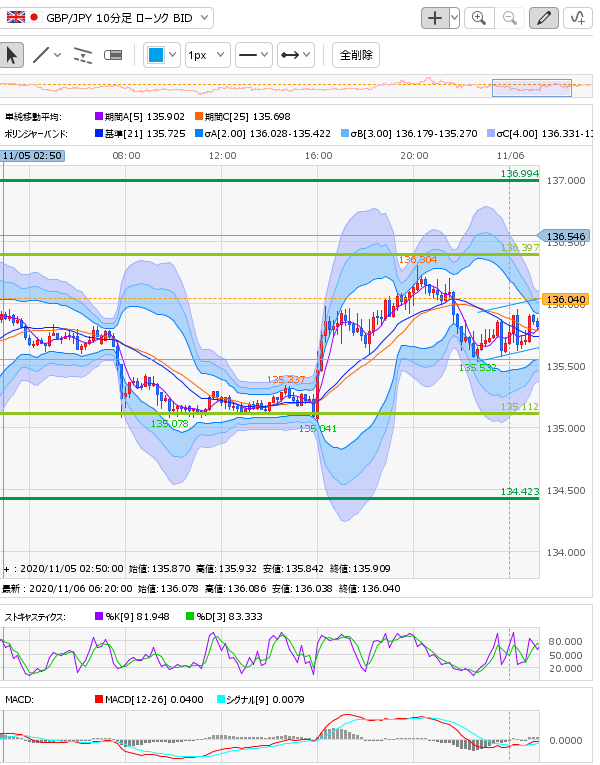Click the MACD[12-26] 0.0400 legend
This screenshot has height=765, width=600.
pos(149,700)
